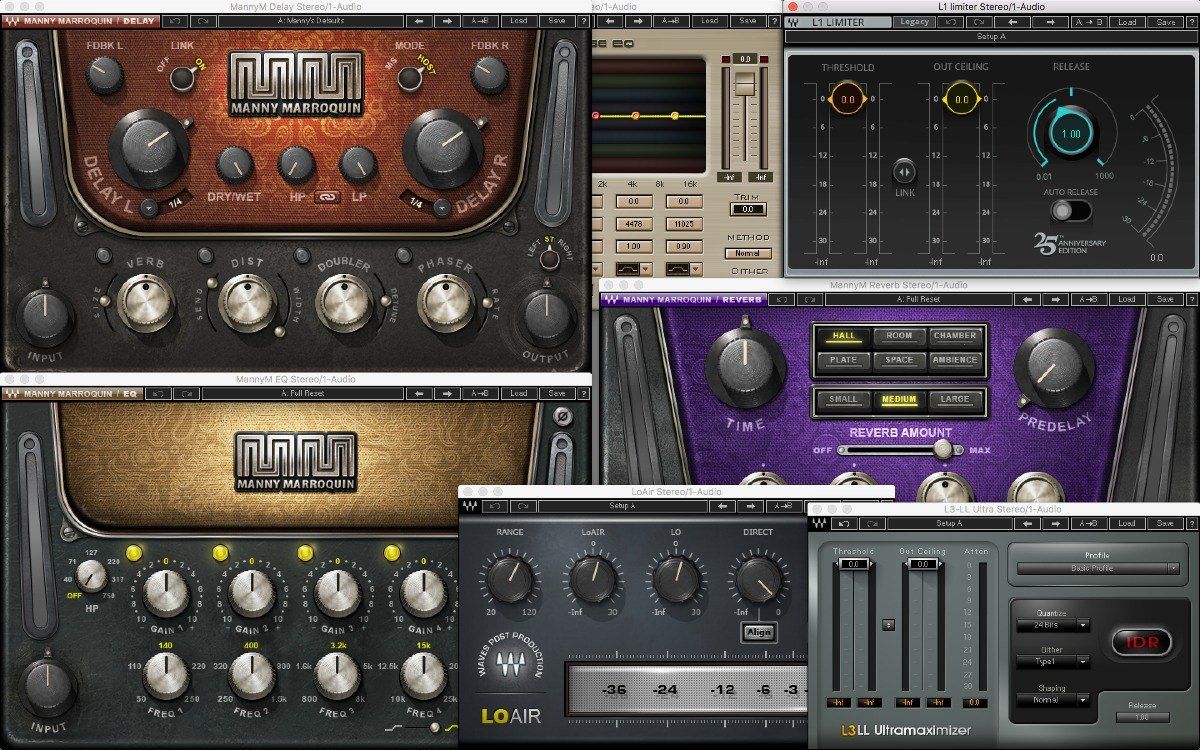This screenshot has height=750, width=1200.
Task: Previous preset arrow in MannyM Reverb
Action: 1027,299
